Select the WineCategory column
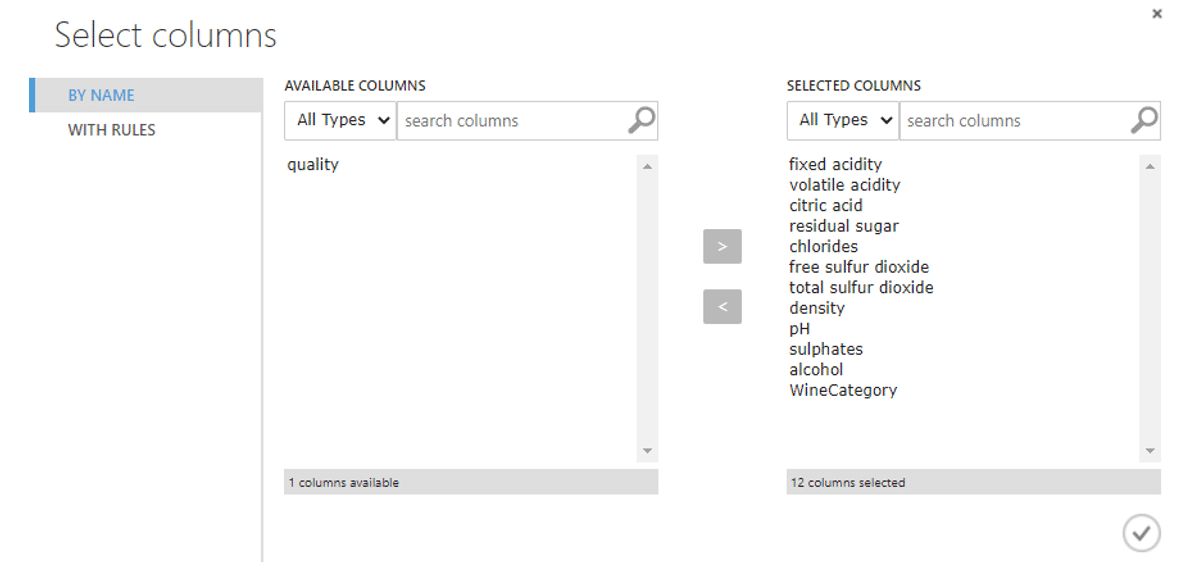1188x570 pixels. click(x=843, y=391)
